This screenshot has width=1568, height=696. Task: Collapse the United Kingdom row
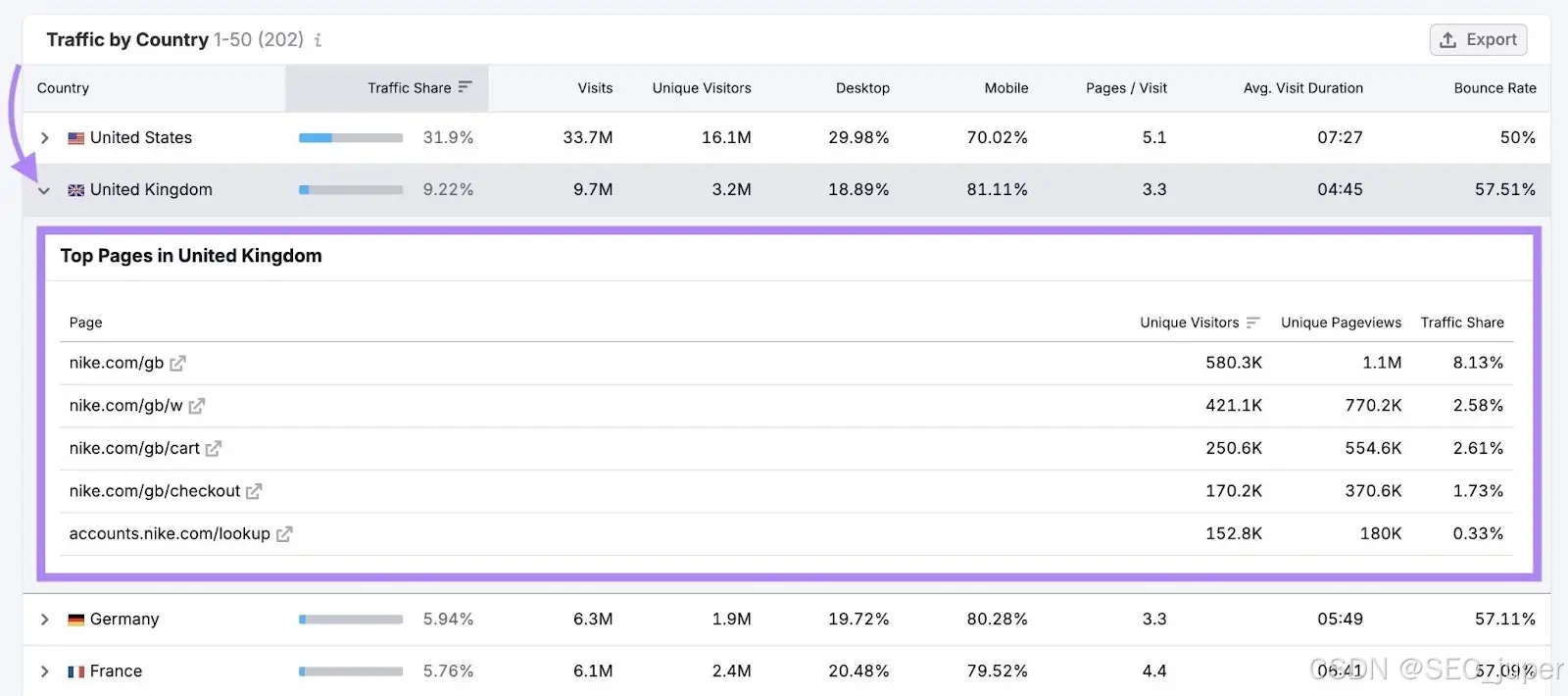(x=44, y=190)
